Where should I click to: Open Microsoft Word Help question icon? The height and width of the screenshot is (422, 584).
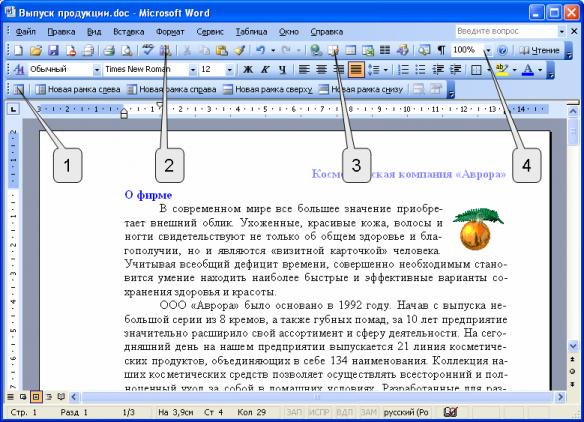click(x=502, y=50)
